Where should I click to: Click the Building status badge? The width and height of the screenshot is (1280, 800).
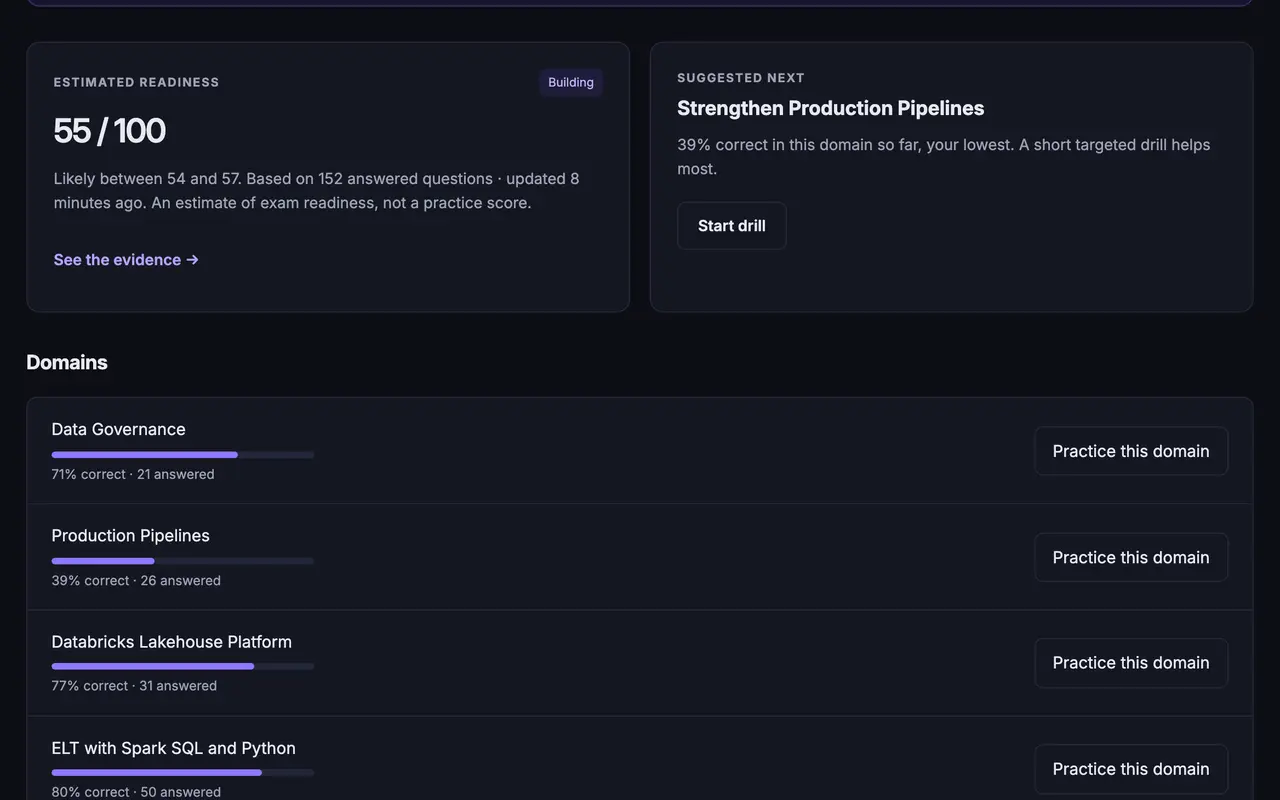(571, 82)
